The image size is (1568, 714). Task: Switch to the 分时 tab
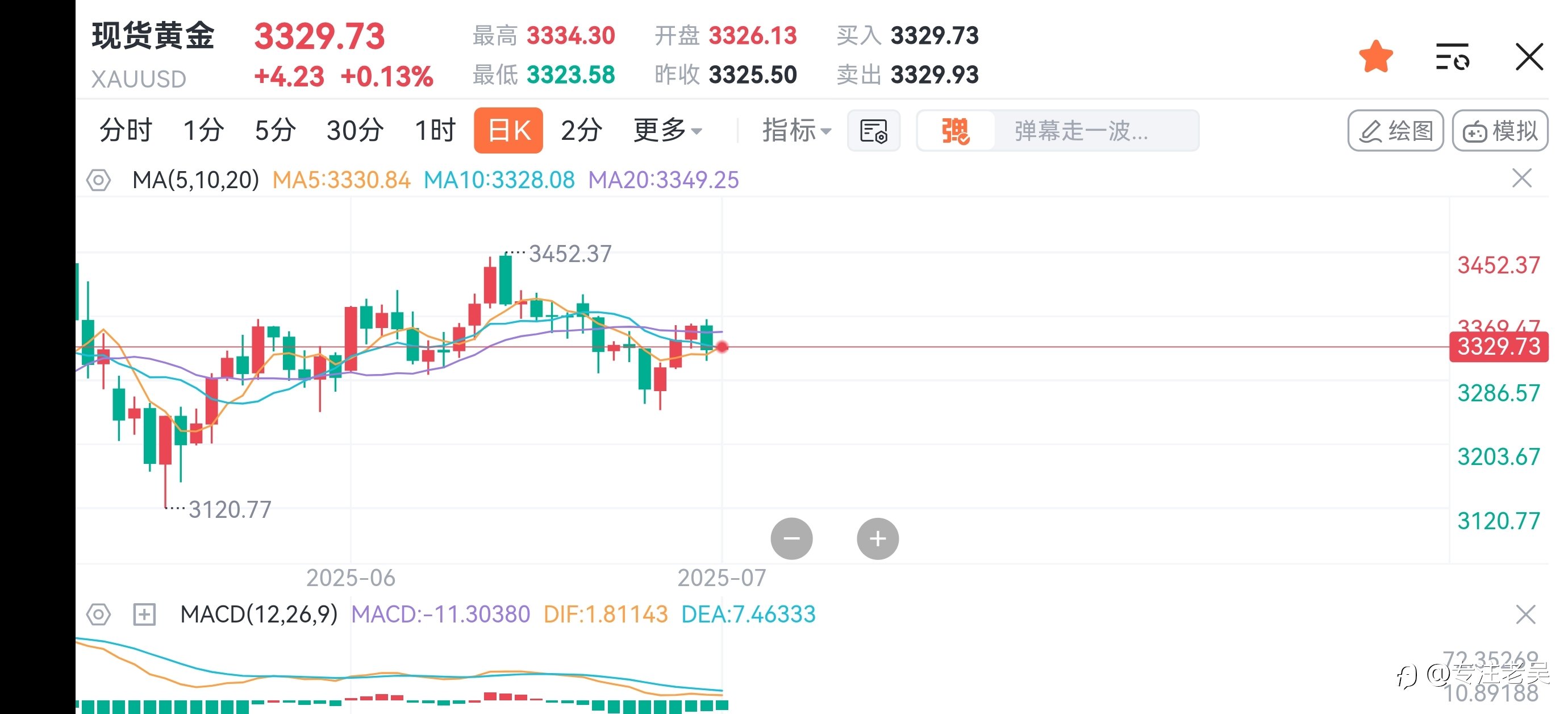pos(126,130)
